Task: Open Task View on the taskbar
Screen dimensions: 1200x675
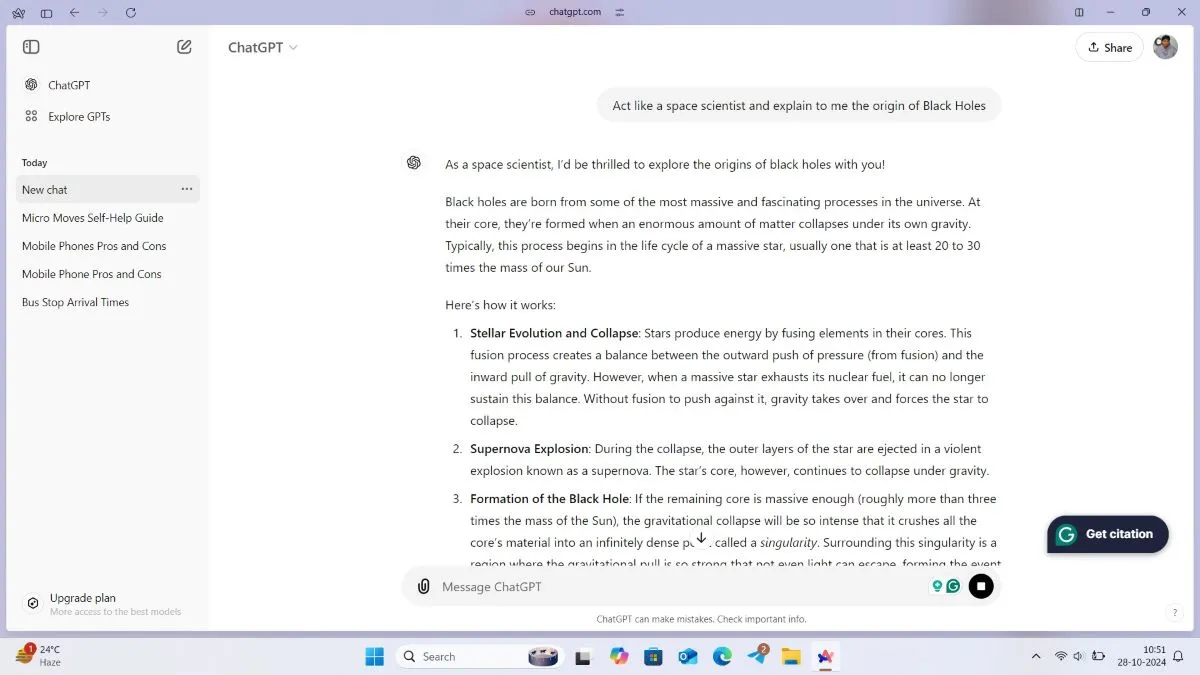Action: point(583,656)
